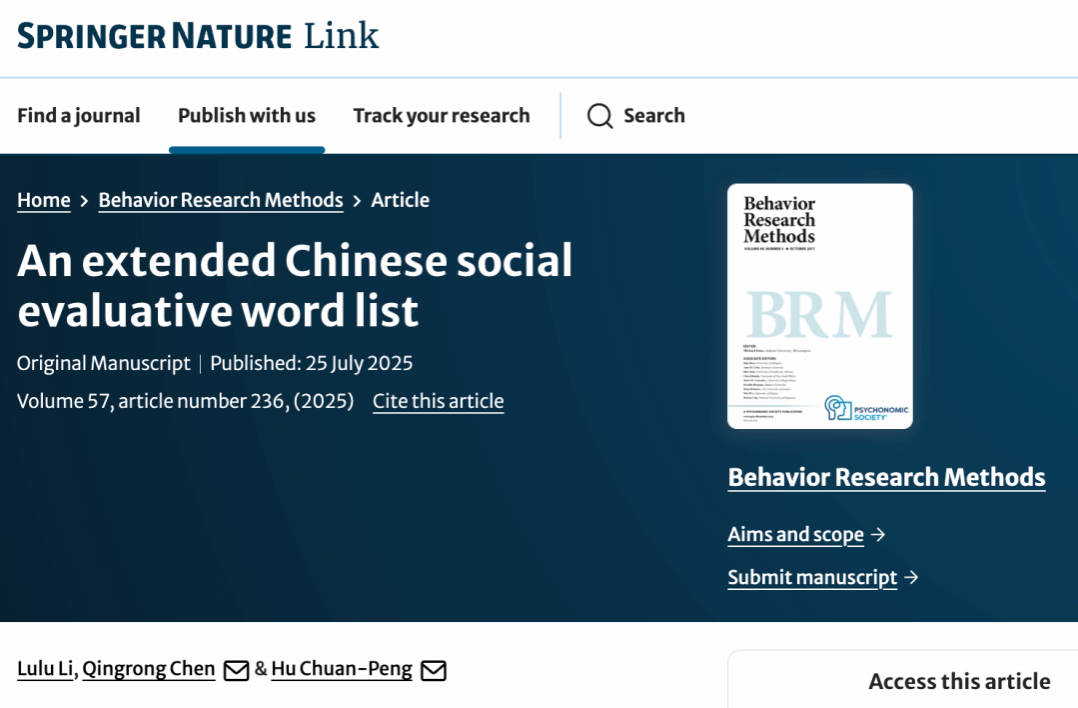Click the magnifying glass search icon
The width and height of the screenshot is (1078, 708).
click(x=600, y=115)
